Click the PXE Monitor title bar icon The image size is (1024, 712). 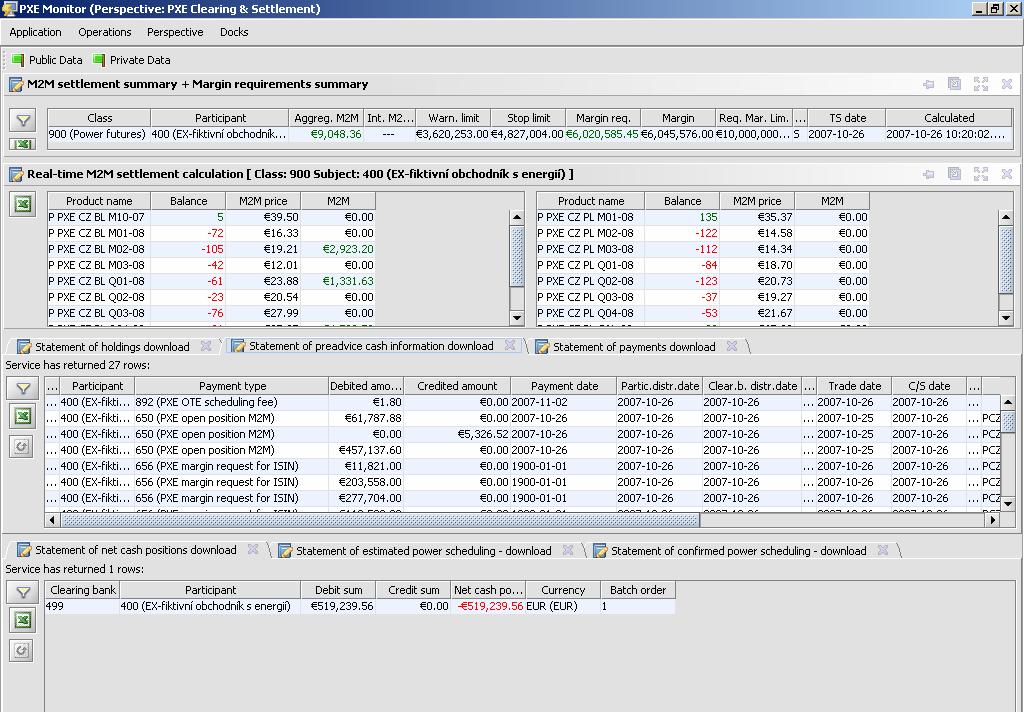pyautogui.click(x=9, y=8)
